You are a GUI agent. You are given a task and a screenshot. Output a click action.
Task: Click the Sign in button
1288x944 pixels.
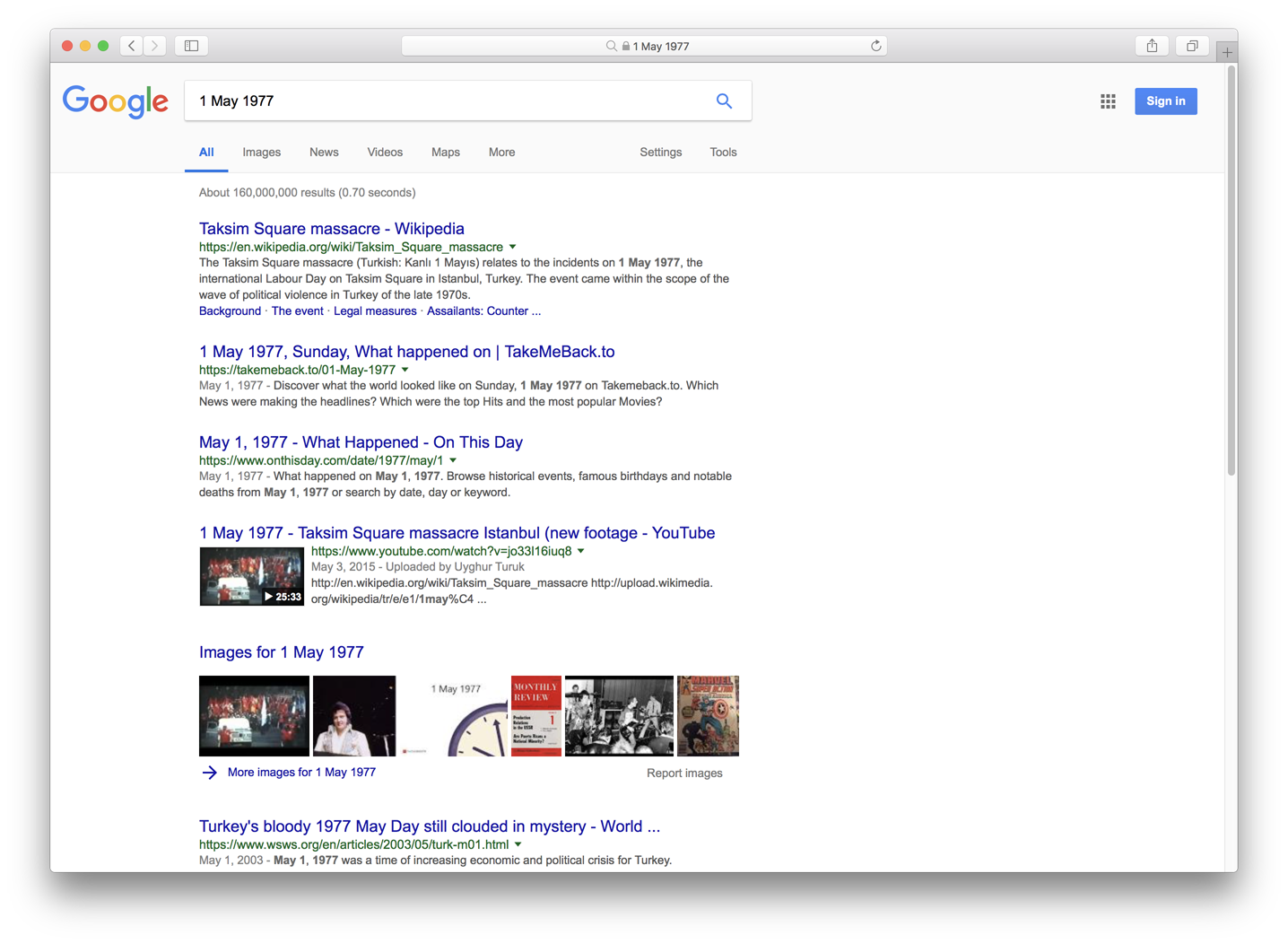pos(1165,101)
